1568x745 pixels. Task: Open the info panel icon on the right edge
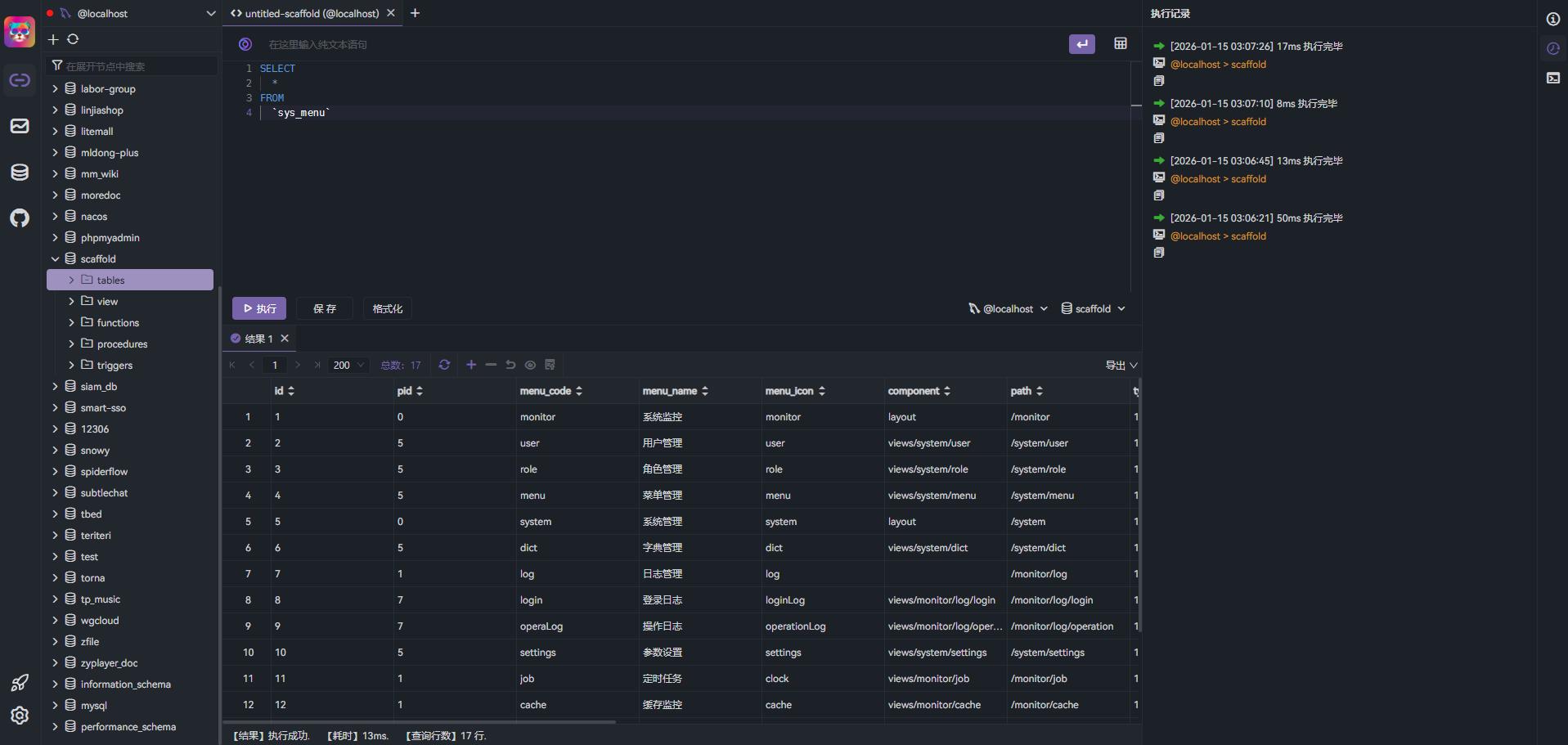coord(1553,19)
